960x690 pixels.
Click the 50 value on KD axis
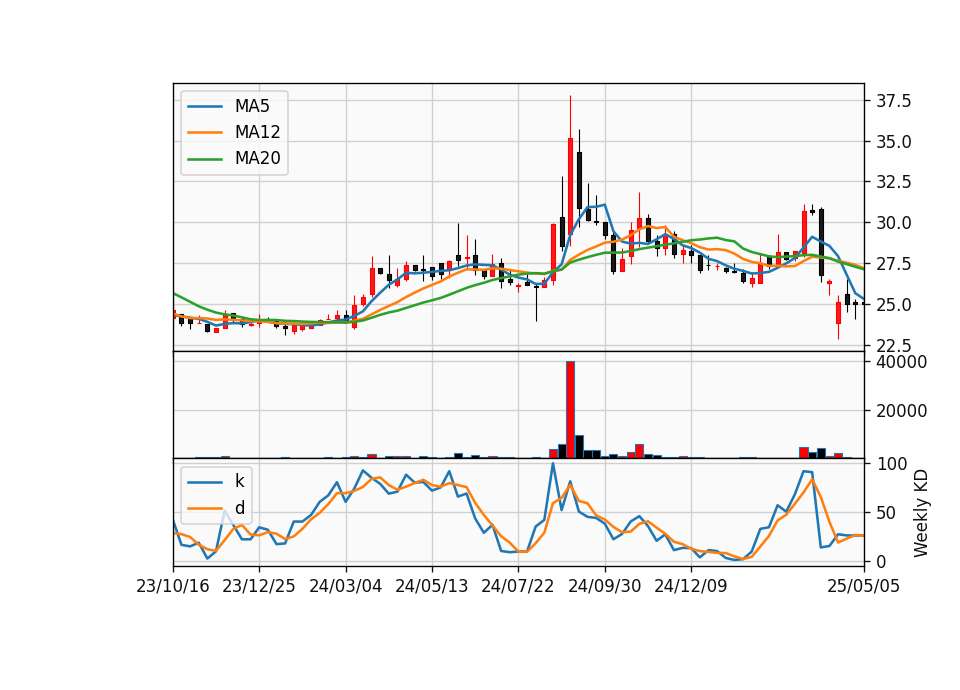click(x=886, y=513)
